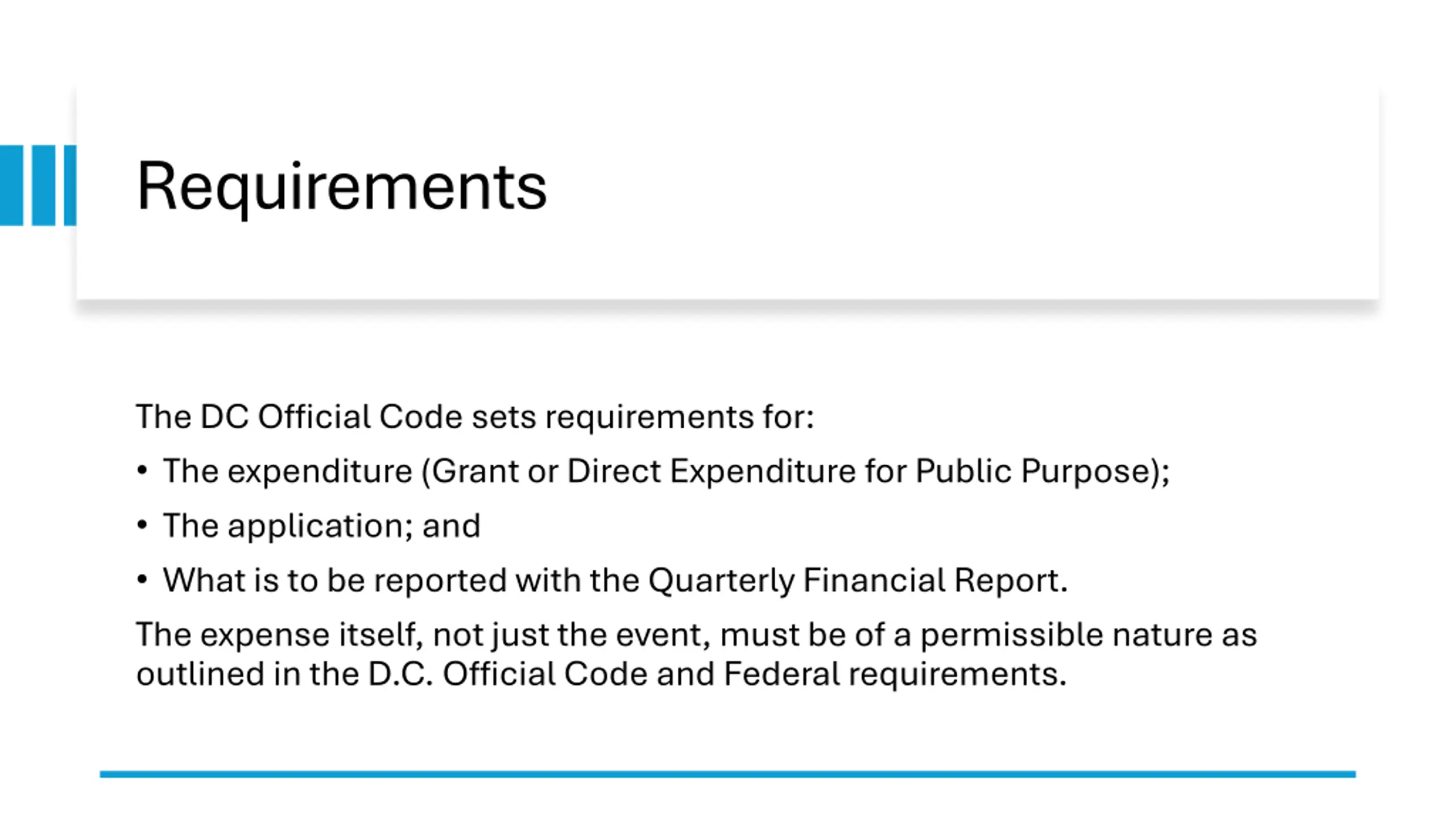Click 'D.C. Official Code' in last line

[x=507, y=674]
